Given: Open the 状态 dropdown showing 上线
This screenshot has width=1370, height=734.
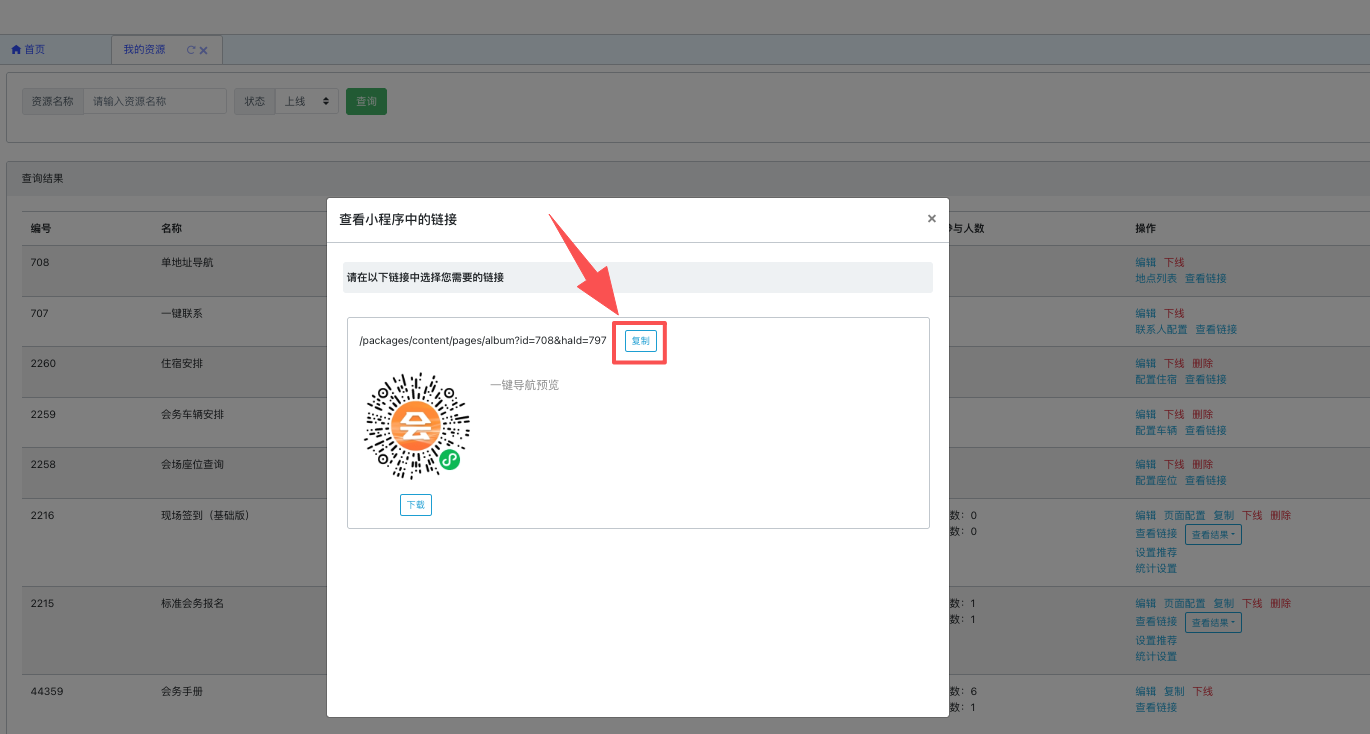Looking at the screenshot, I should (x=306, y=101).
